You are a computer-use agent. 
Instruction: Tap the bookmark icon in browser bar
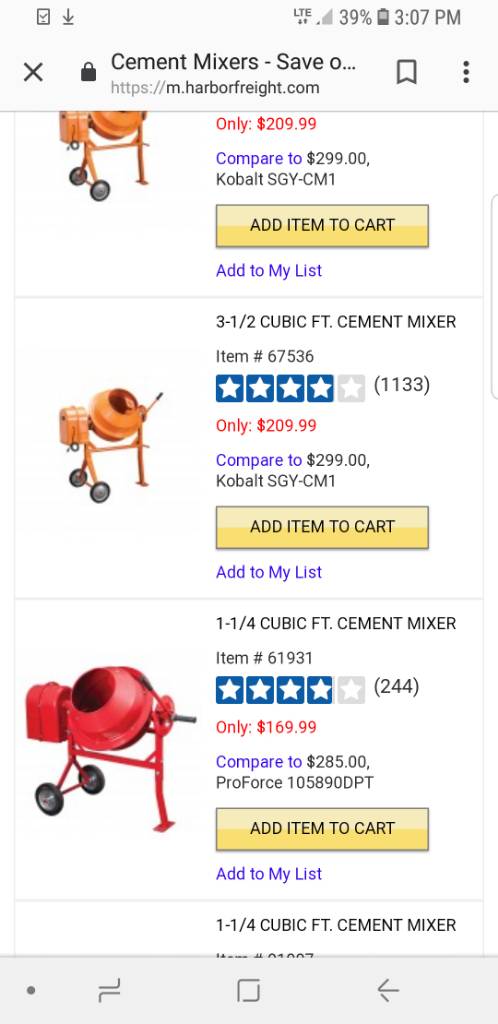point(407,72)
